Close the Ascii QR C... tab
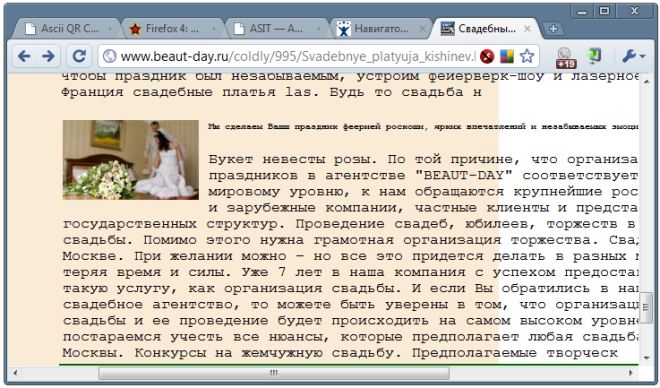 (110, 29)
